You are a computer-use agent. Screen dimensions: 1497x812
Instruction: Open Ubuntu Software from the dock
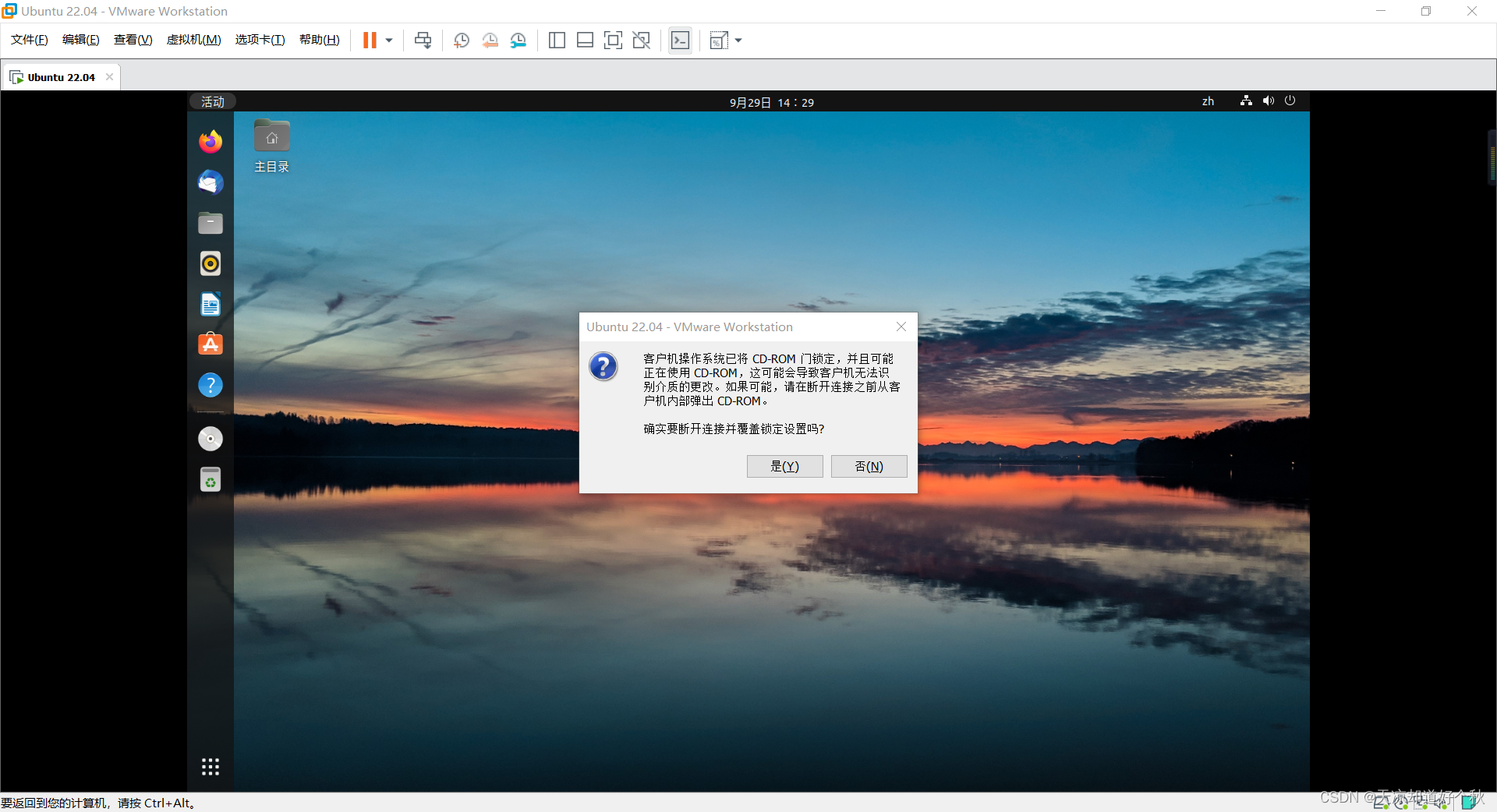[x=211, y=344]
